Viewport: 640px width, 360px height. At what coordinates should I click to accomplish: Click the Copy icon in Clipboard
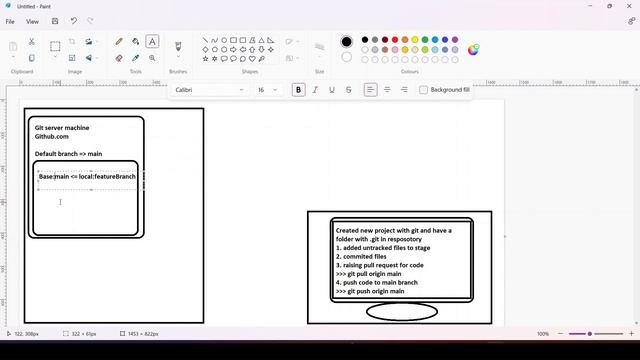(x=31, y=58)
